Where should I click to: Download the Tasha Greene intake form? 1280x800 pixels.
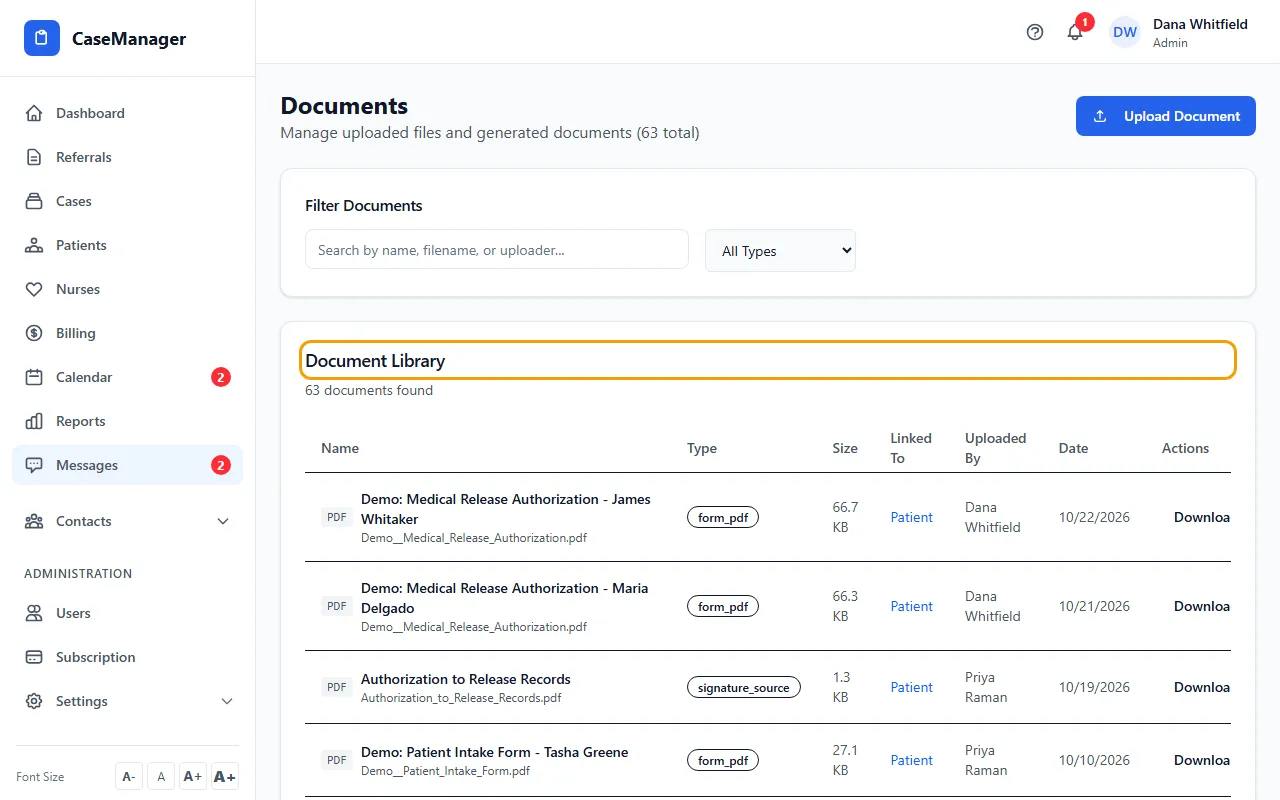pyautogui.click(x=1202, y=760)
